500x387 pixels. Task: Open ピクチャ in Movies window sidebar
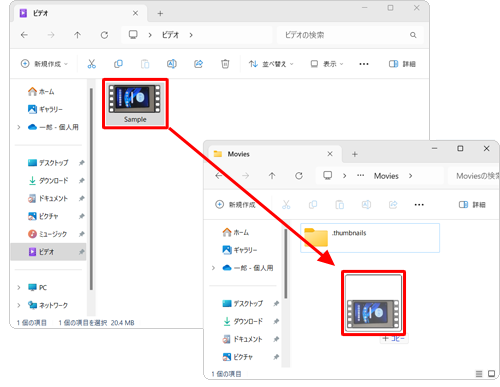(x=238, y=357)
